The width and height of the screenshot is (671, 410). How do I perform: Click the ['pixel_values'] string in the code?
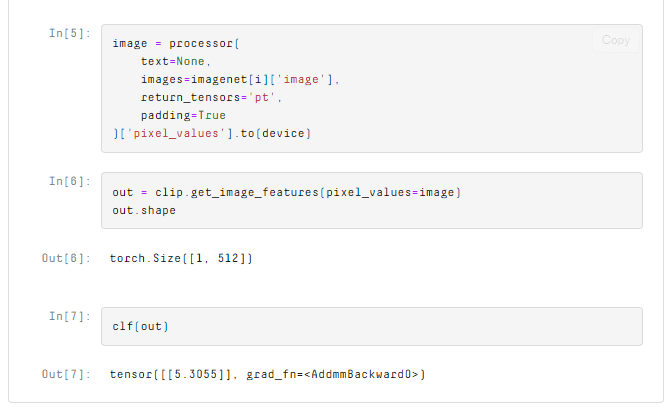click(x=178, y=134)
